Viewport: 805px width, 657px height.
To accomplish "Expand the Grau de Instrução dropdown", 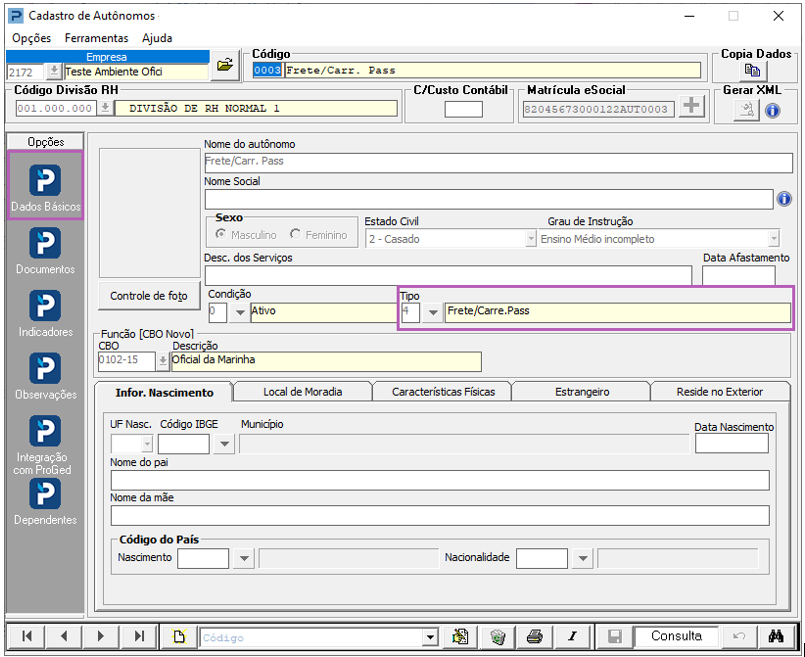I will pyautogui.click(x=773, y=239).
